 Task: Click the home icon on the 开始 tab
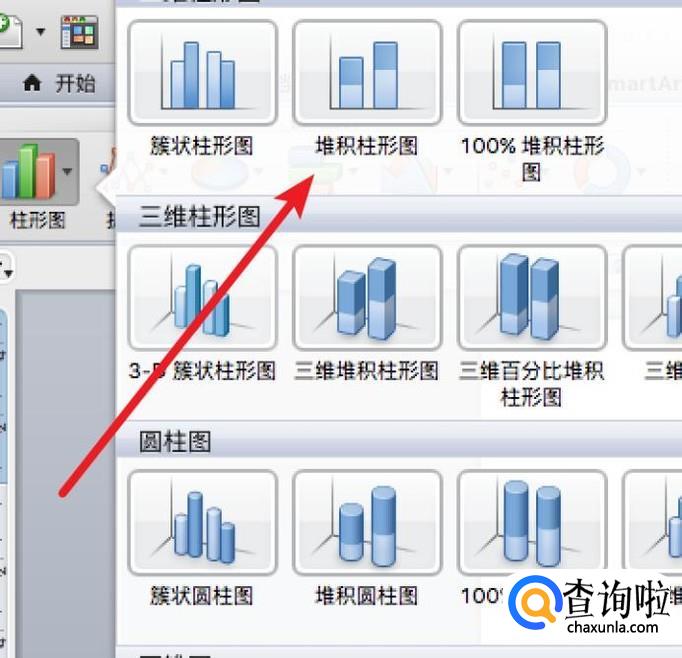pyautogui.click(x=32, y=83)
